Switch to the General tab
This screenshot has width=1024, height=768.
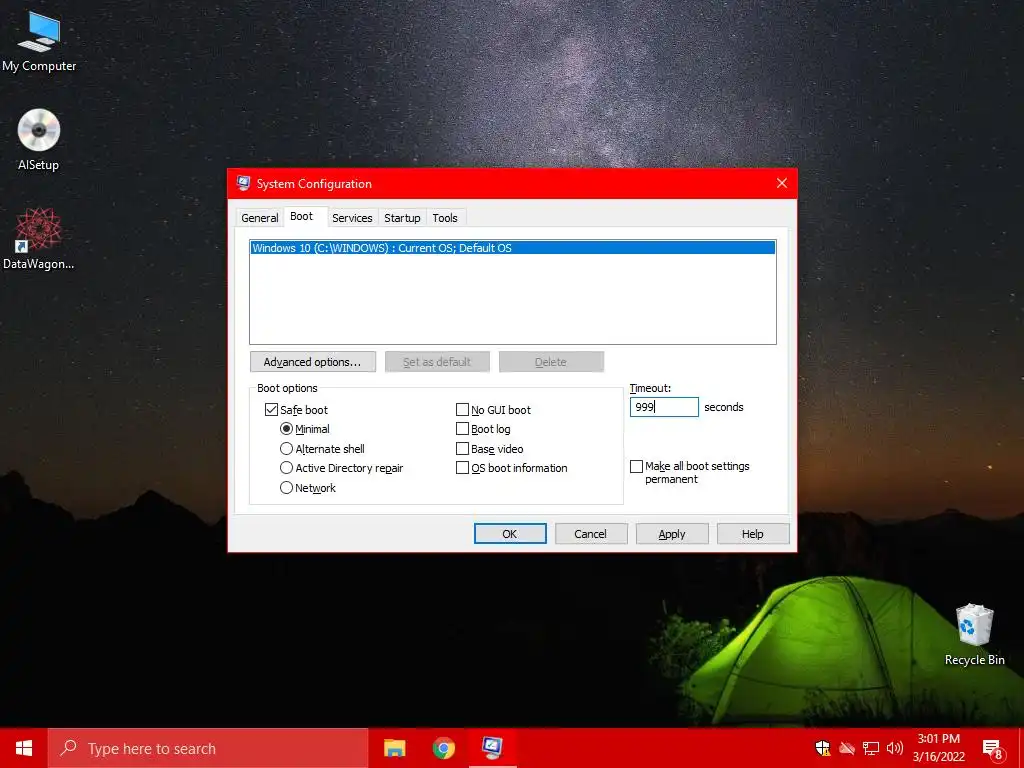click(x=260, y=218)
